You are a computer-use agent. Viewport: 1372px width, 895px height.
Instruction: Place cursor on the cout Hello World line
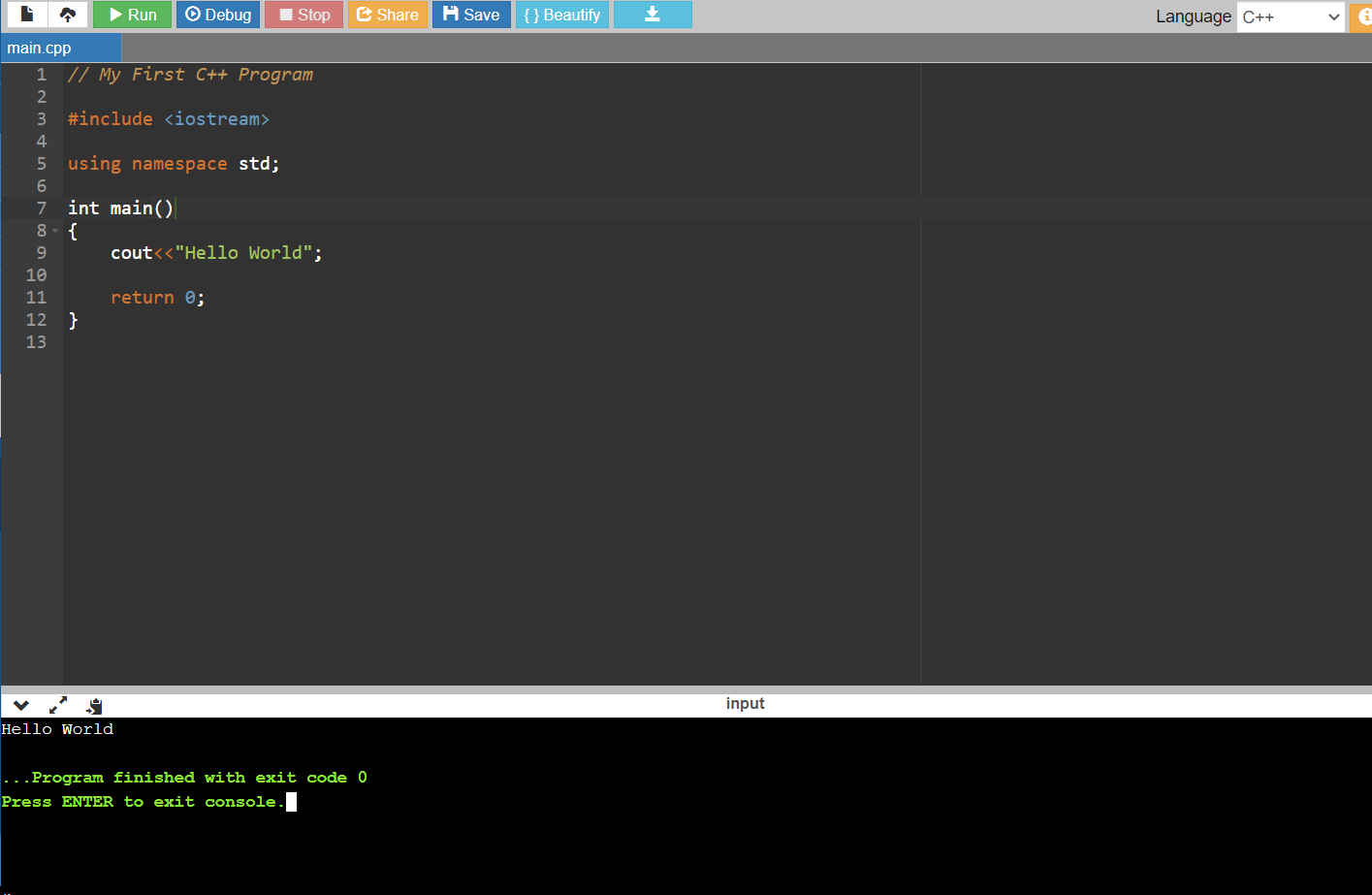pos(216,253)
